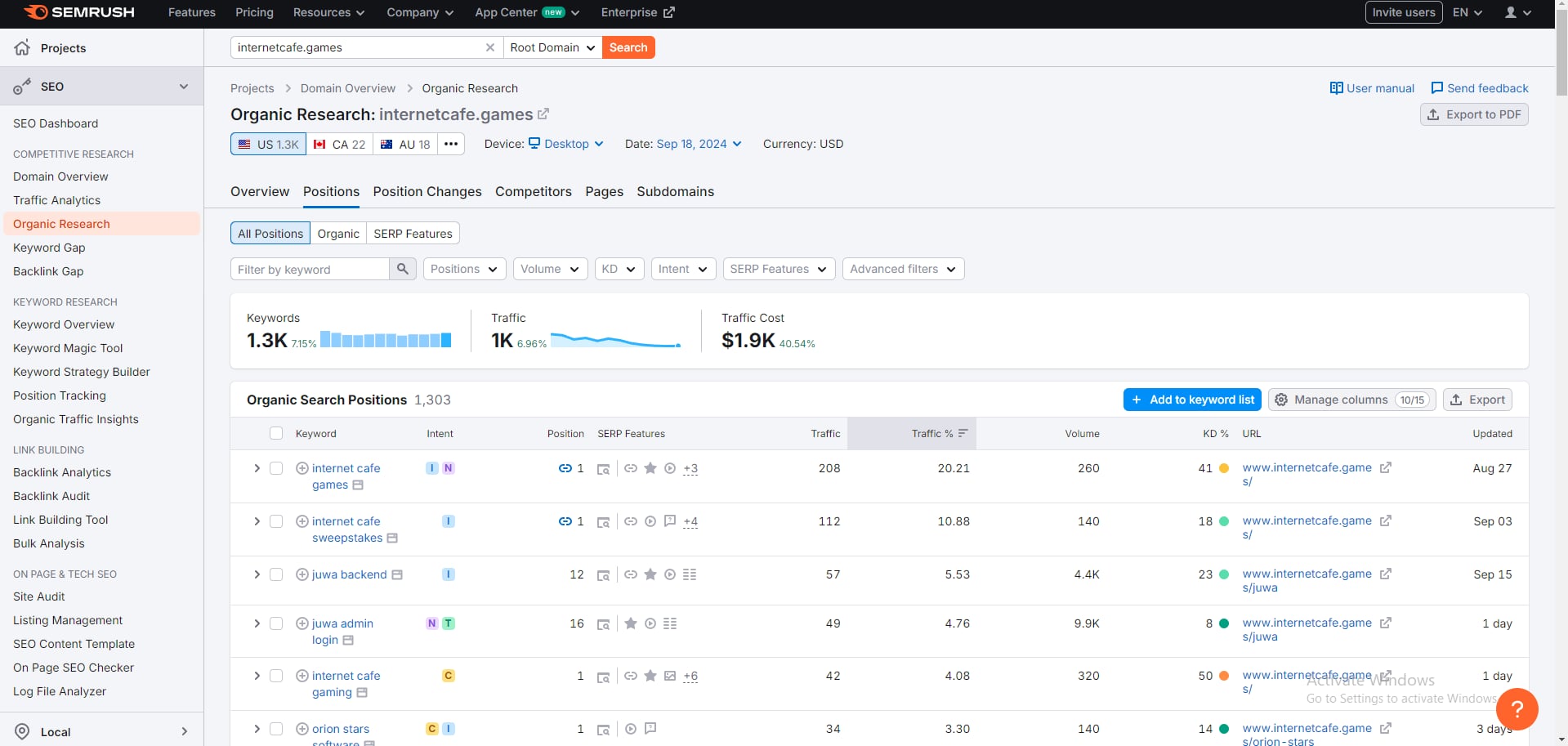Tick the select-all keywords checkbox
Screen dimensions: 1568x746
point(276,434)
